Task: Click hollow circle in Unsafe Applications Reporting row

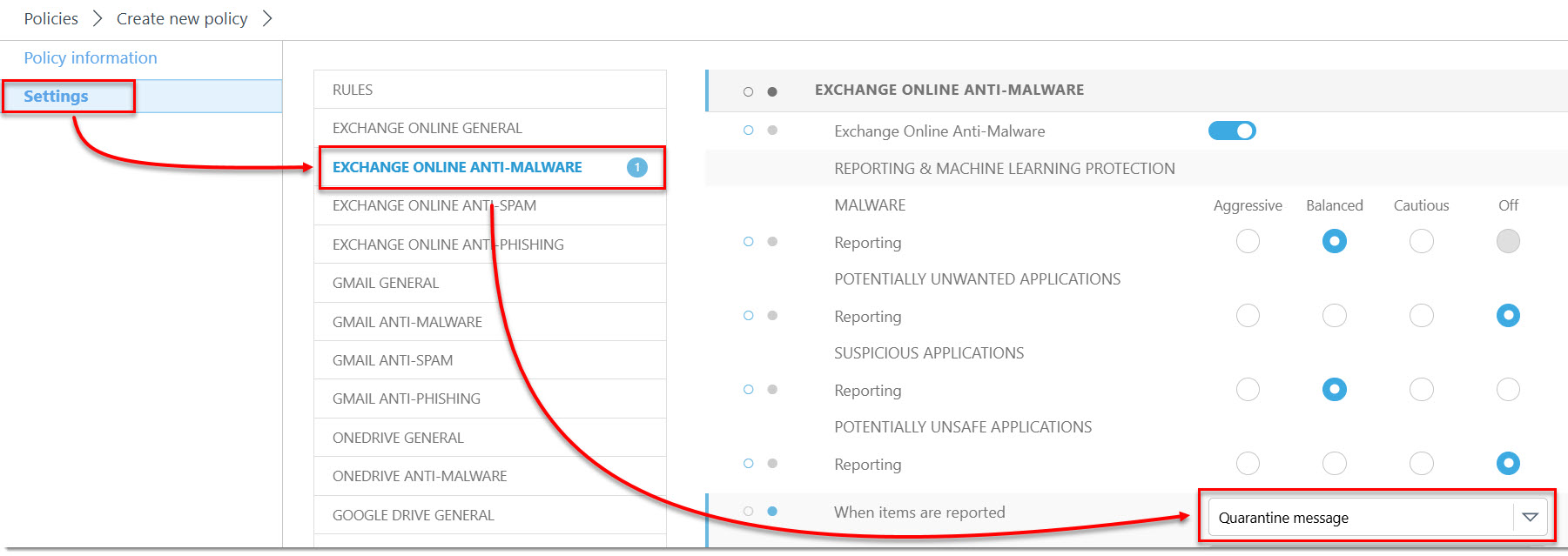Action: click(x=749, y=464)
